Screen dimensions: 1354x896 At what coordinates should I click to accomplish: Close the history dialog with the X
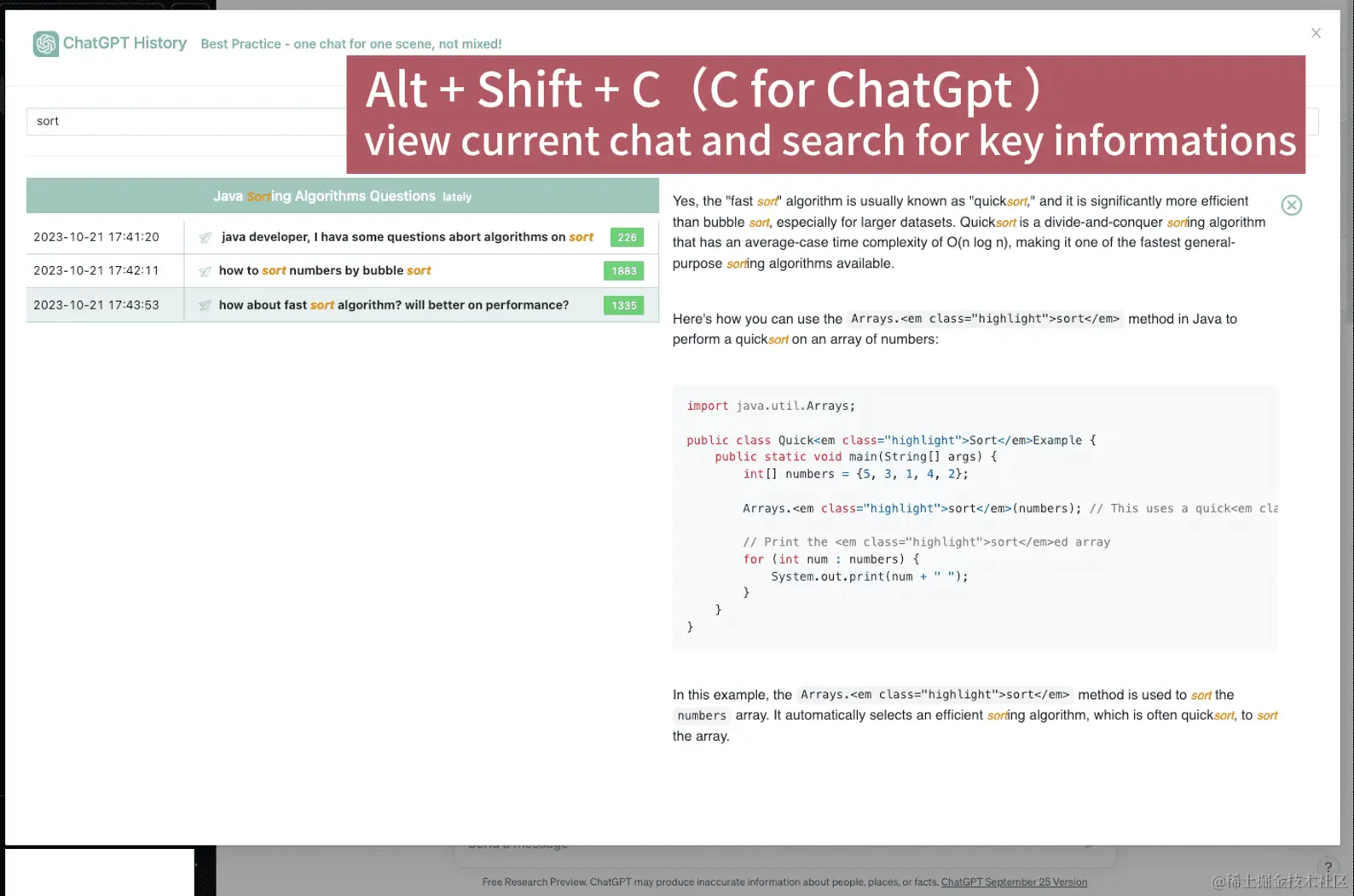tap(1316, 33)
